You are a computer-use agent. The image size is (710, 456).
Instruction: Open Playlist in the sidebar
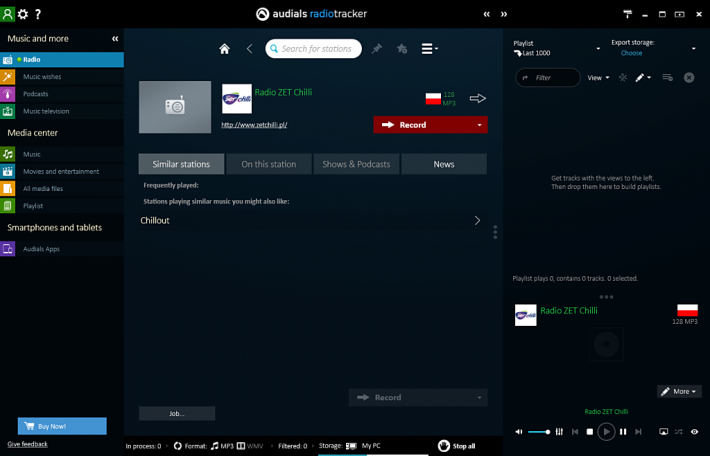click(x=62, y=206)
